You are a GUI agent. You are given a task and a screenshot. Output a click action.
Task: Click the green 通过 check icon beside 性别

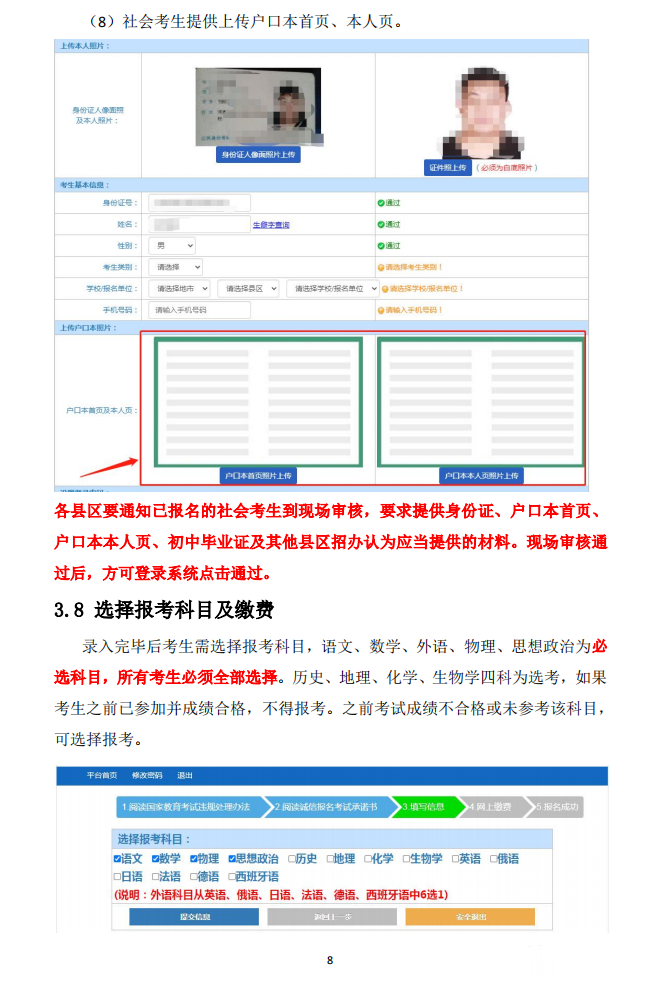point(381,246)
